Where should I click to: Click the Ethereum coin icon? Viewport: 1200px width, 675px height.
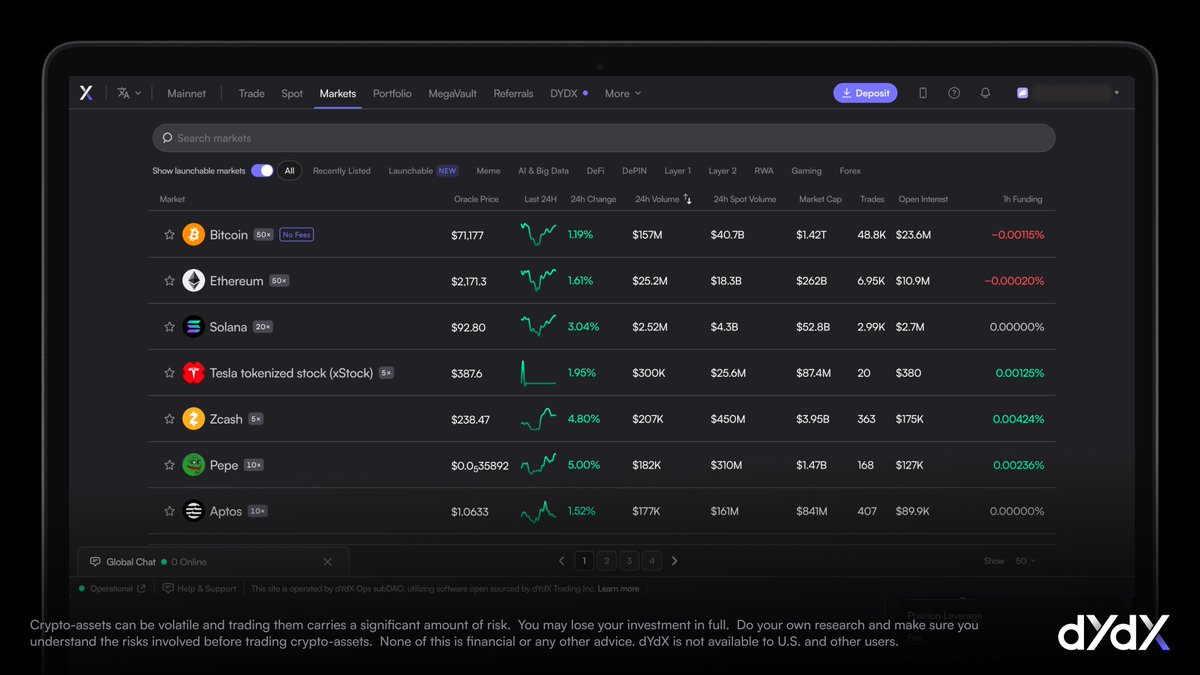point(193,281)
